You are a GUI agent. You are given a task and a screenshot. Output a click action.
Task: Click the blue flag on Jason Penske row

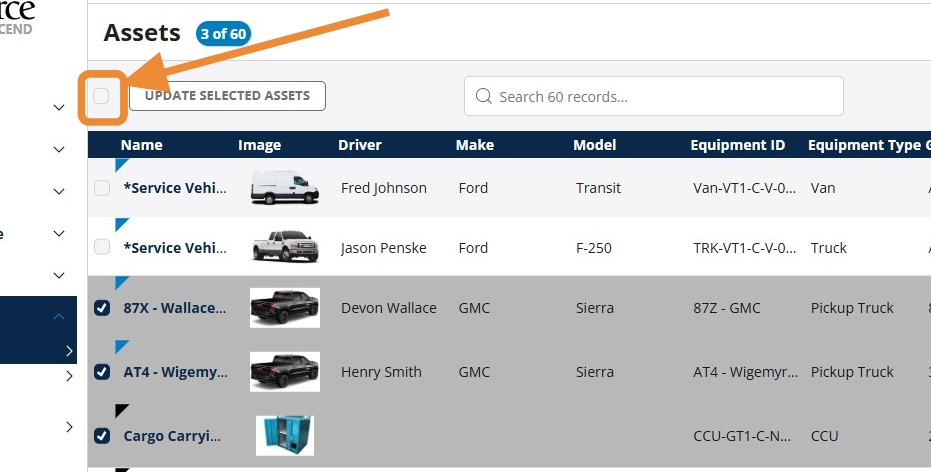[x=122, y=224]
